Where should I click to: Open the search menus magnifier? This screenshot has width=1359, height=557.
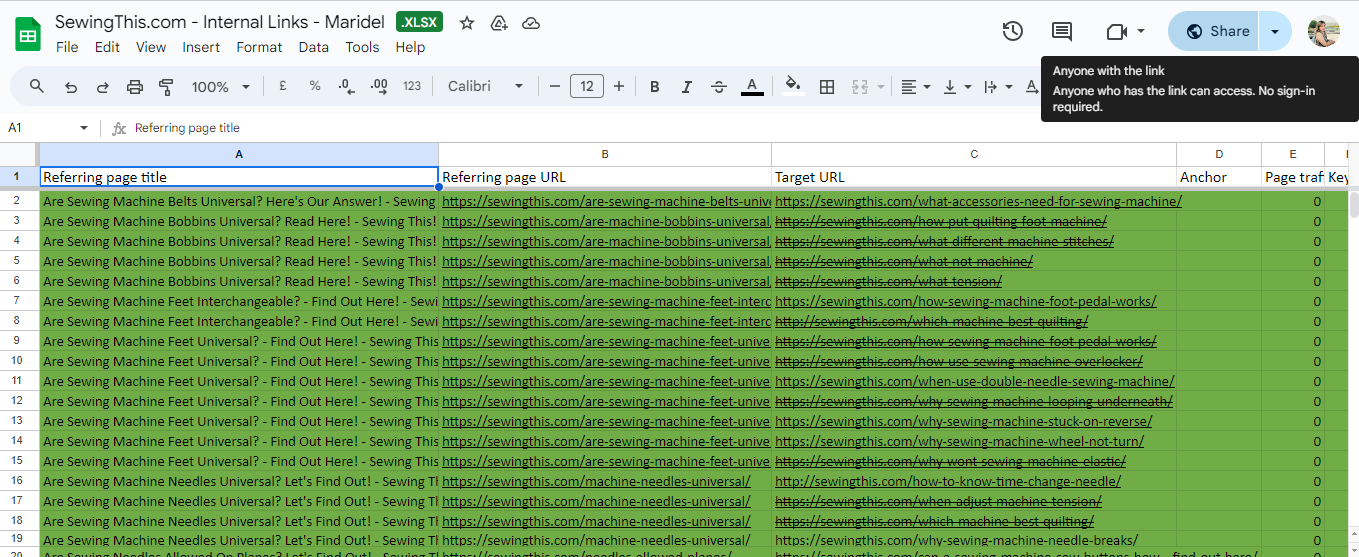point(37,87)
